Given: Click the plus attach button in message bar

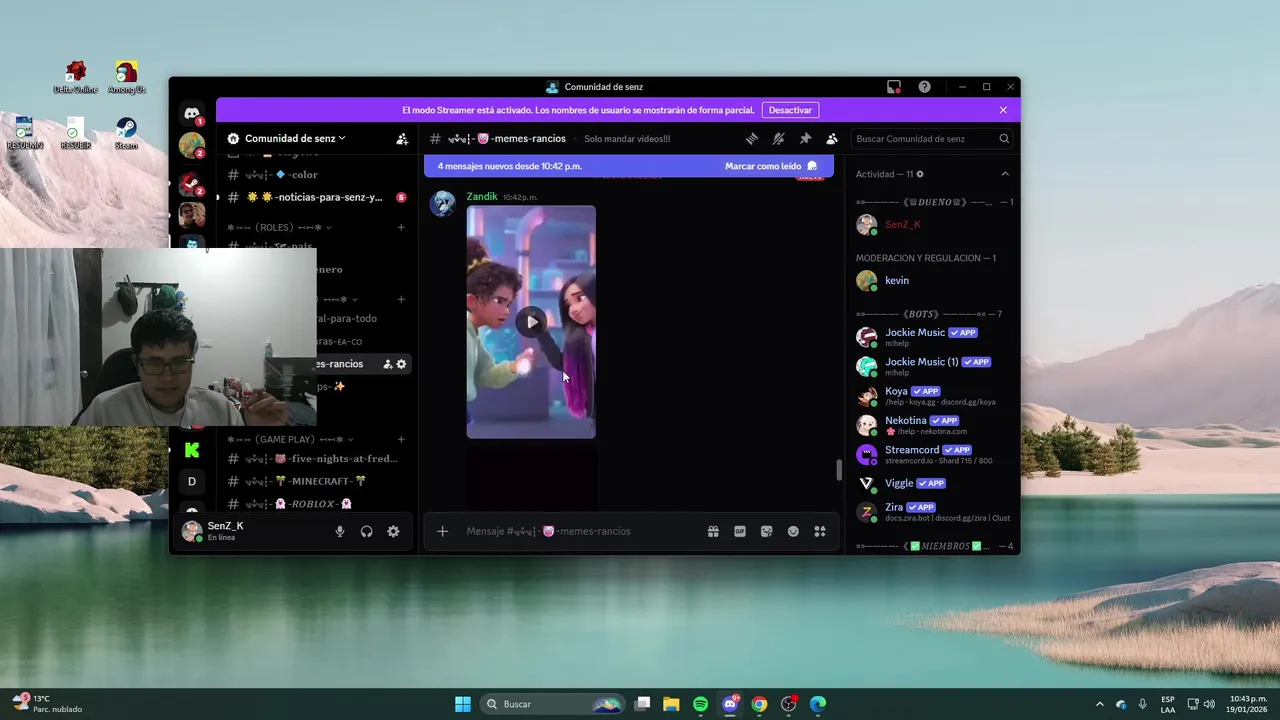Looking at the screenshot, I should pyautogui.click(x=443, y=531).
